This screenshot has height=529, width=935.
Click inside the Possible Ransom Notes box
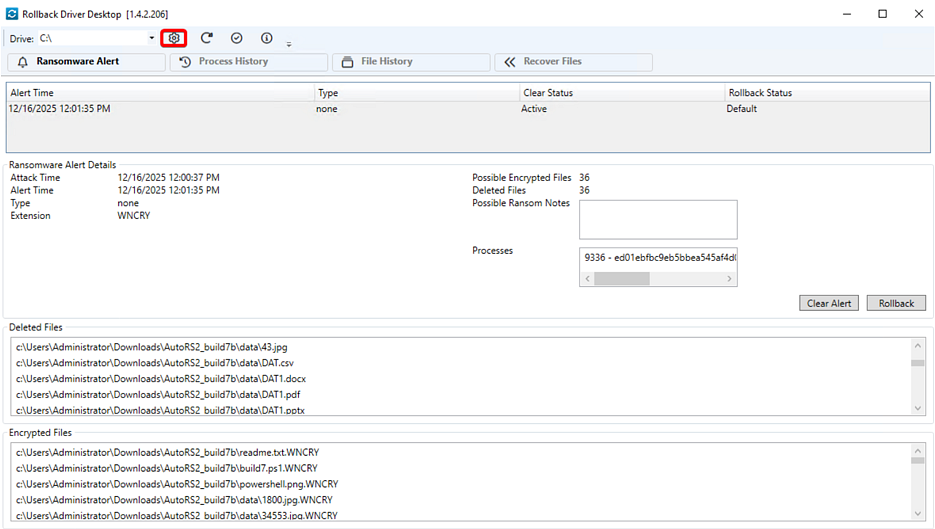point(657,219)
